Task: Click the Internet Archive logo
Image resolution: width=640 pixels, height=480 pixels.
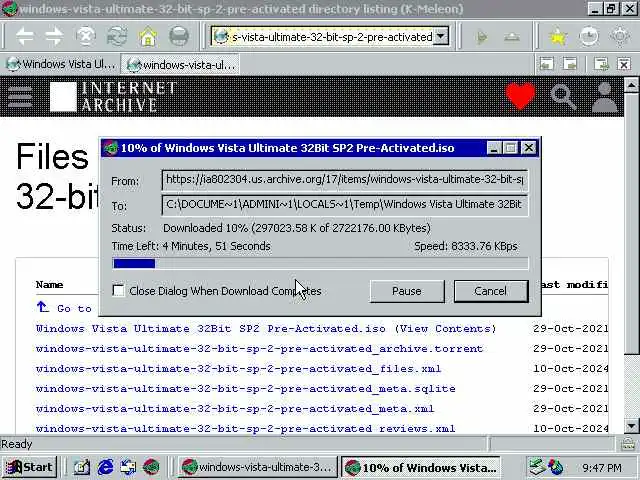Action: [x=113, y=97]
